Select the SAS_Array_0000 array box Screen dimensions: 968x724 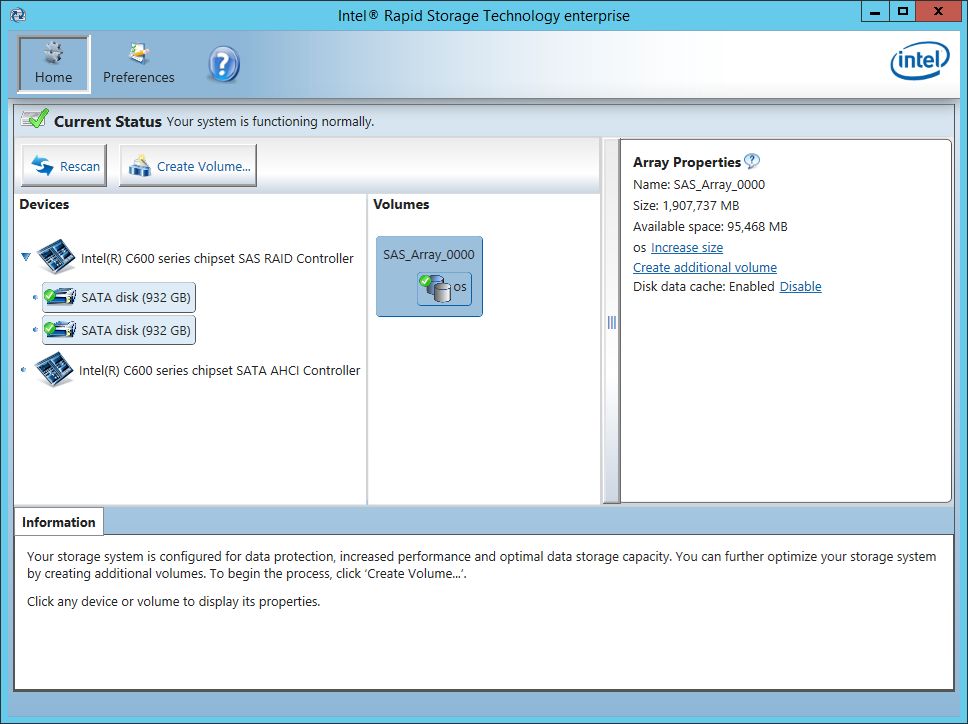click(429, 277)
